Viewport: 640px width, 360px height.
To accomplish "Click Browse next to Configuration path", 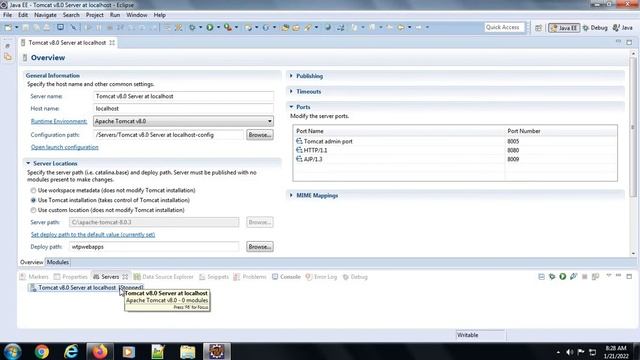I will (260, 135).
